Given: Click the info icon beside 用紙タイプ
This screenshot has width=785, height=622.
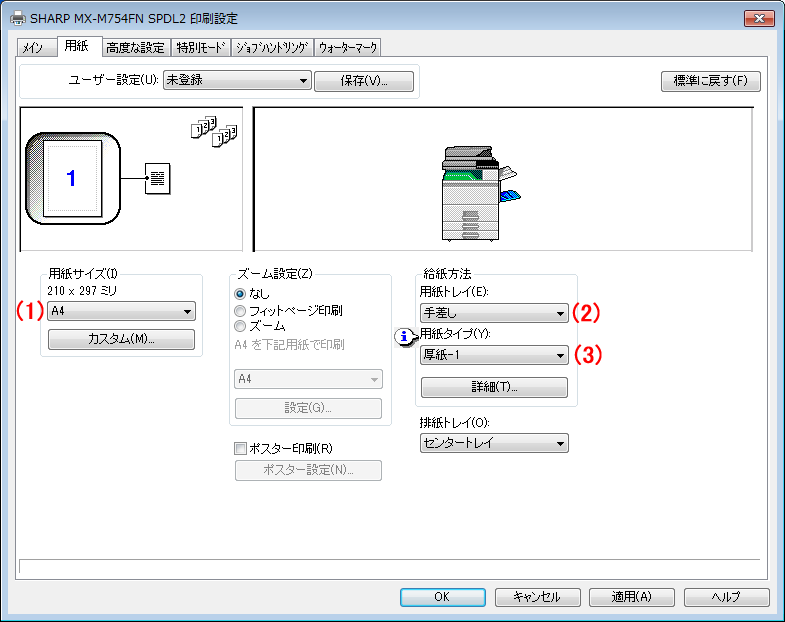Looking at the screenshot, I should click(x=405, y=337).
